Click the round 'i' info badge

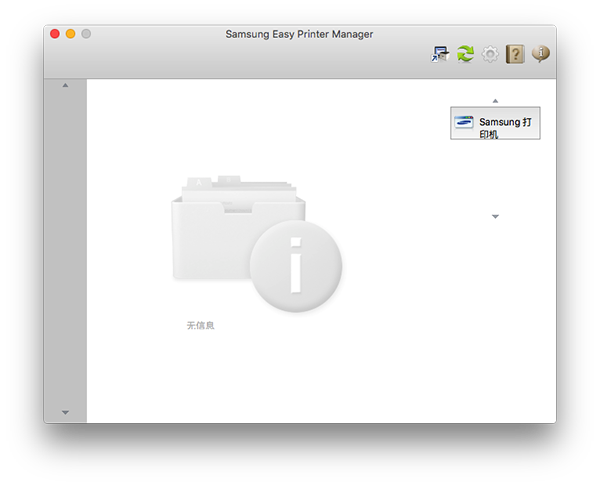tap(295, 267)
